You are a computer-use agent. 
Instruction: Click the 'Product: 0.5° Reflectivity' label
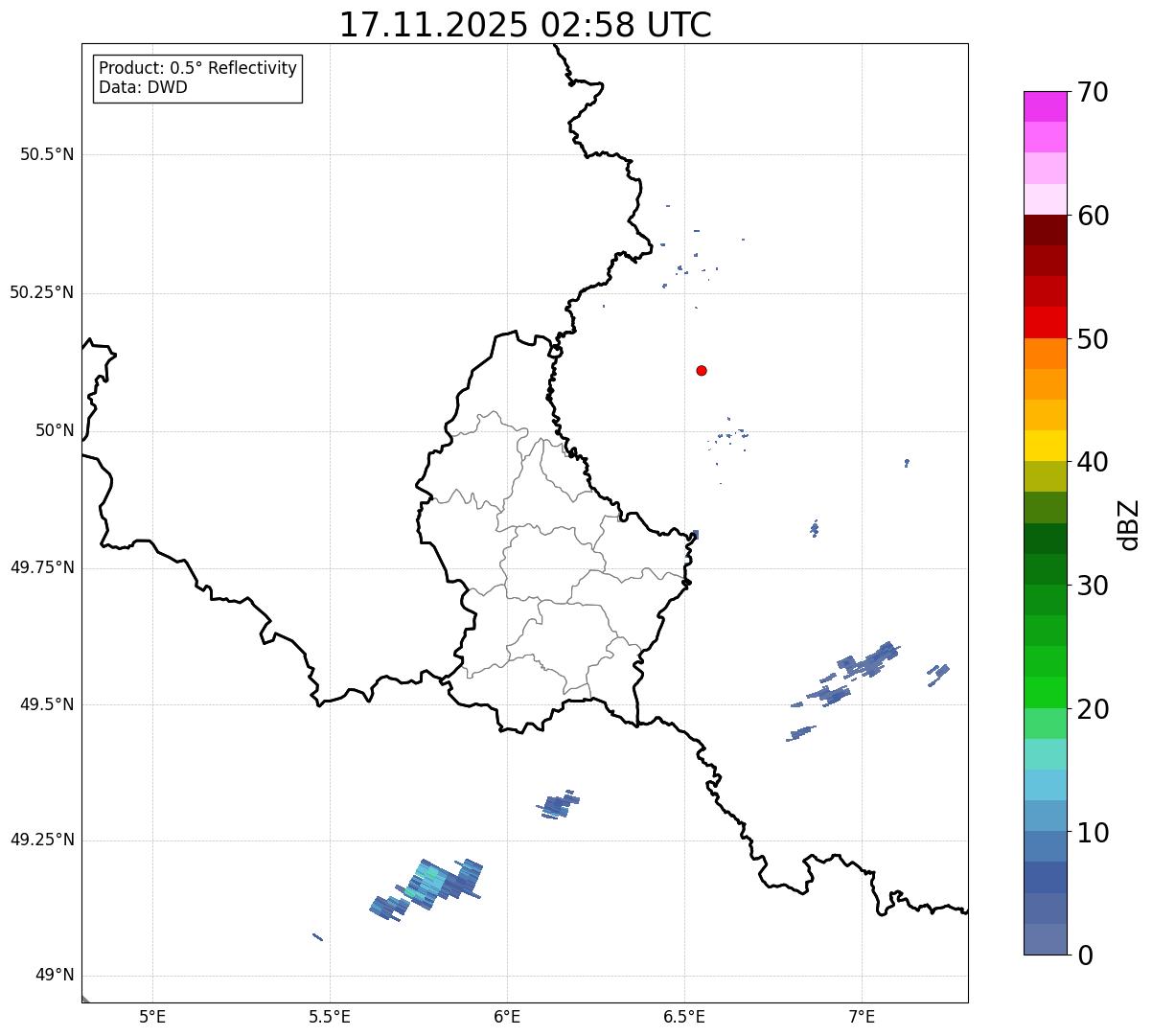click(x=198, y=69)
